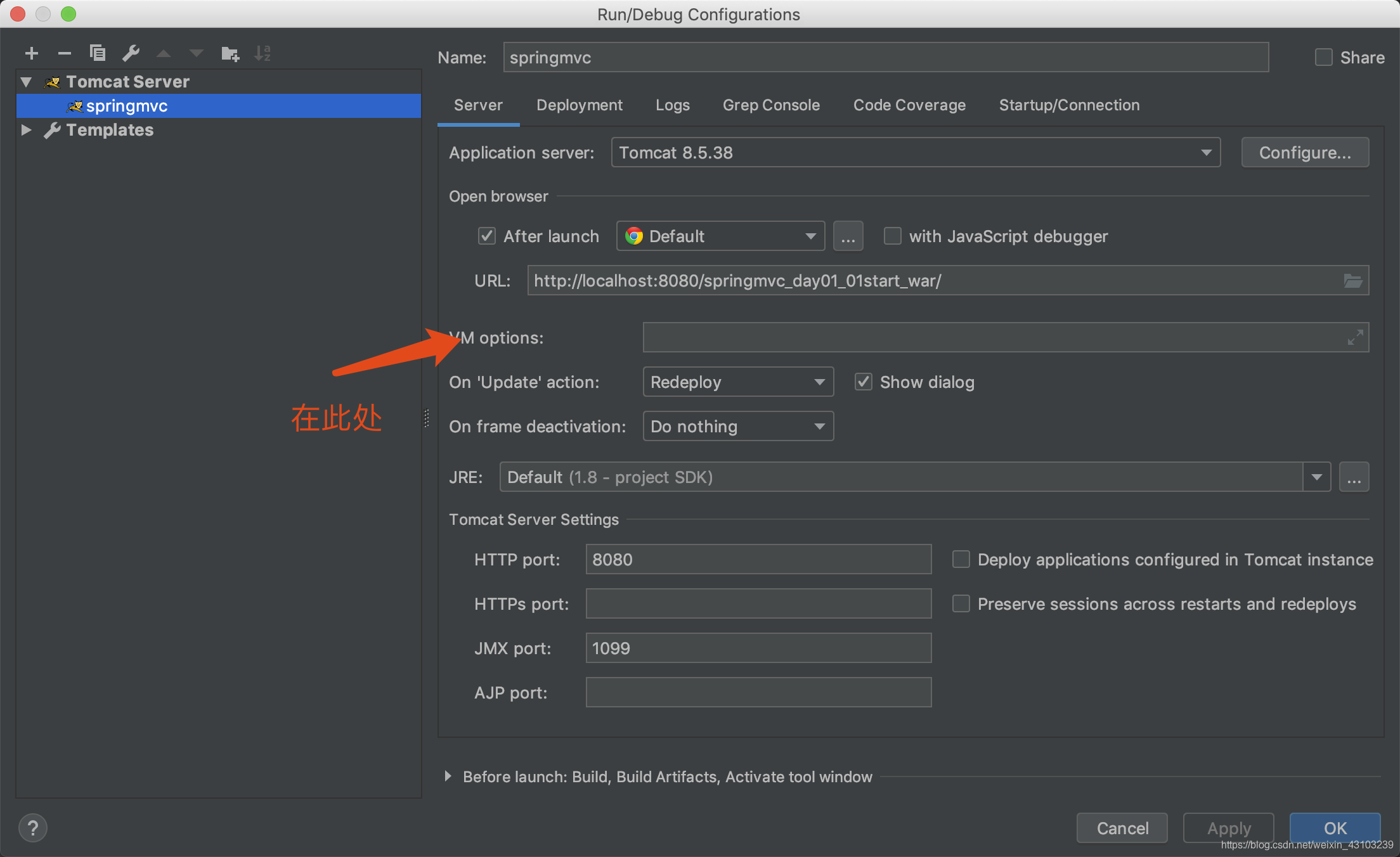The width and height of the screenshot is (1400, 857).
Task: Expand VM options field icon
Action: tap(1355, 337)
